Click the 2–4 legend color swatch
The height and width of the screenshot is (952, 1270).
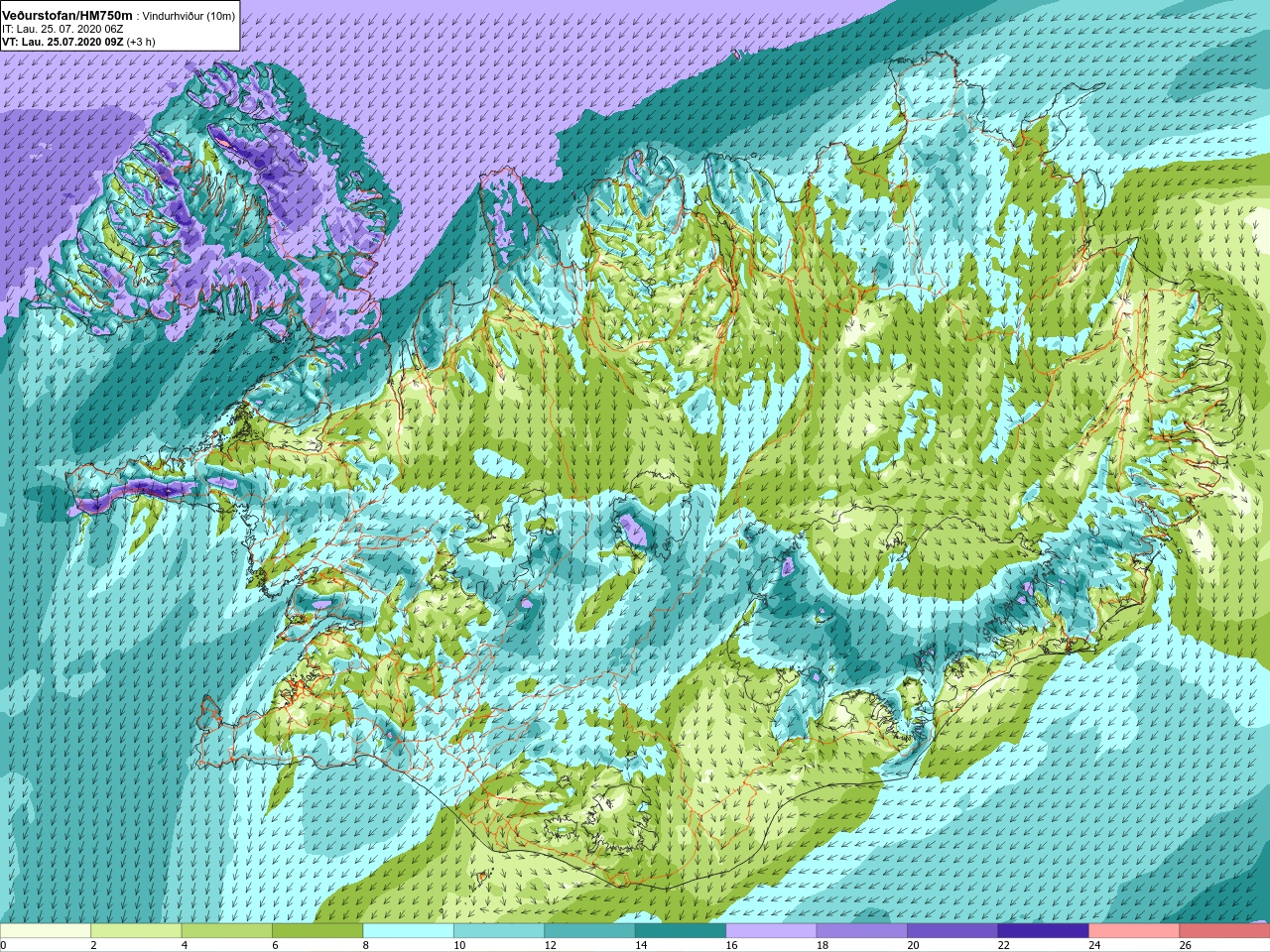pyautogui.click(x=136, y=931)
